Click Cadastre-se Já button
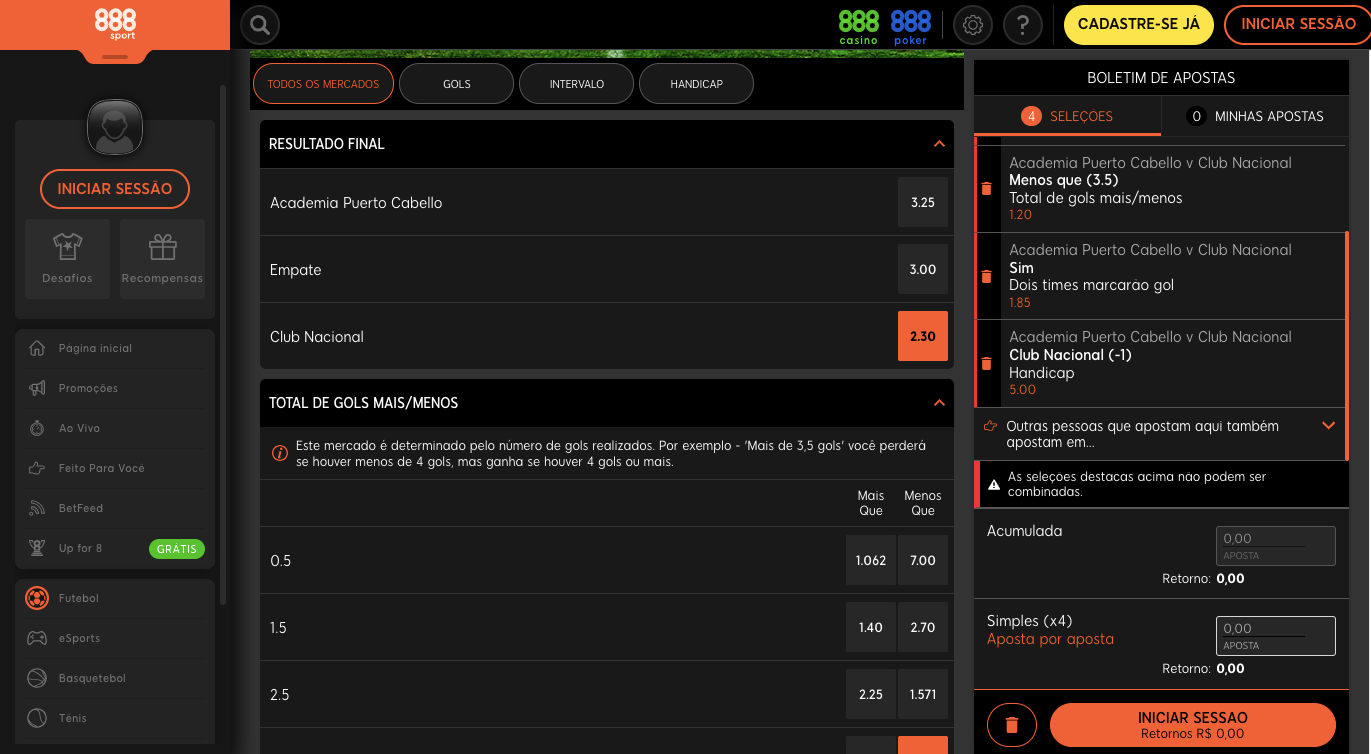This screenshot has width=1371, height=754. 1139,25
